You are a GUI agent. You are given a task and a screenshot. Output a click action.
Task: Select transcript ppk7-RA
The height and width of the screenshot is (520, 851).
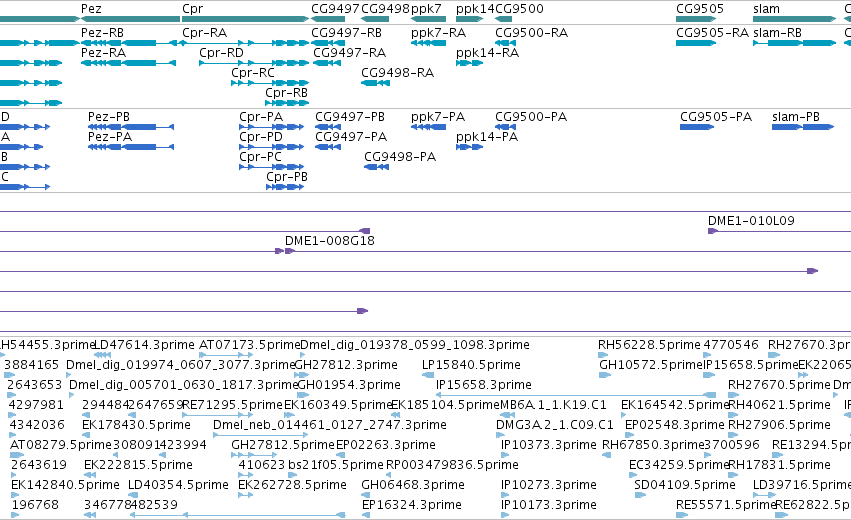pos(439,33)
